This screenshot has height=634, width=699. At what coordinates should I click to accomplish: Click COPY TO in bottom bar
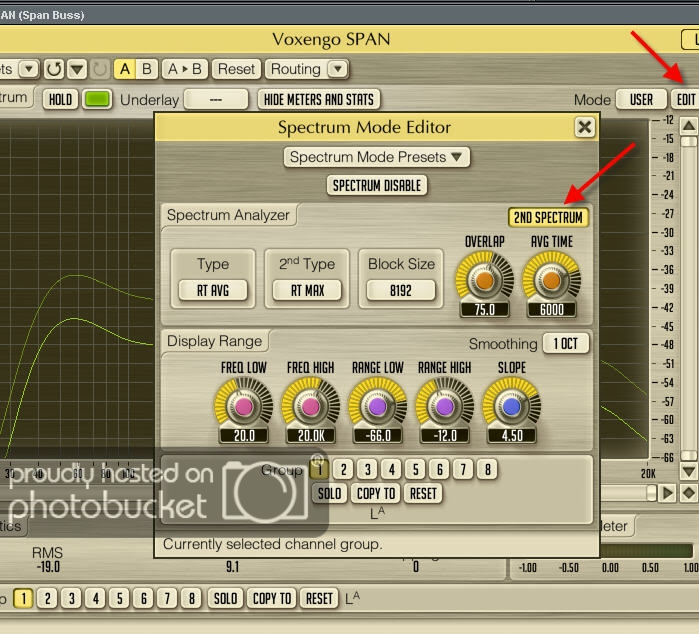tap(272, 598)
